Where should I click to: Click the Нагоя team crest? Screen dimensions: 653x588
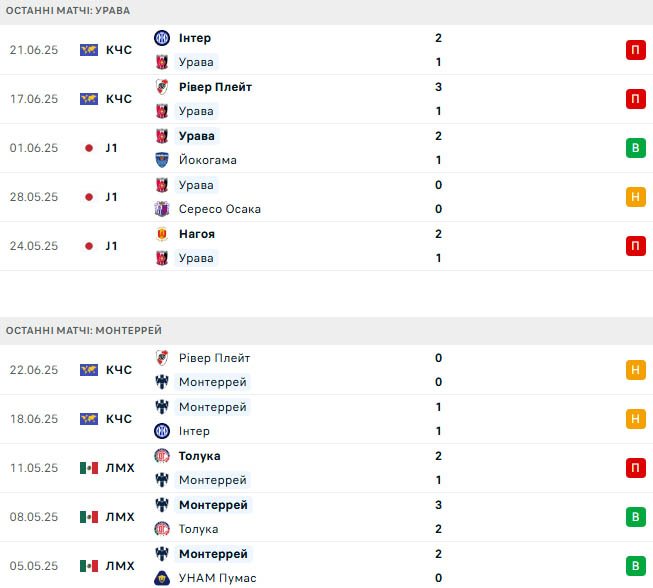point(162,234)
